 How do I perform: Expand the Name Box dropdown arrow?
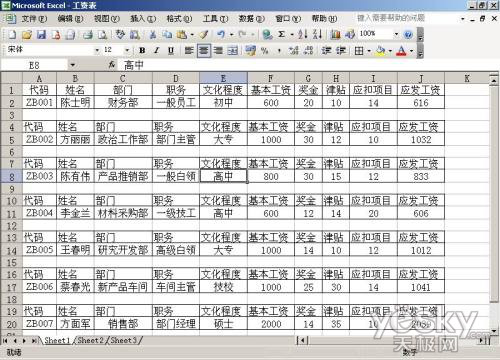[x=72, y=65]
